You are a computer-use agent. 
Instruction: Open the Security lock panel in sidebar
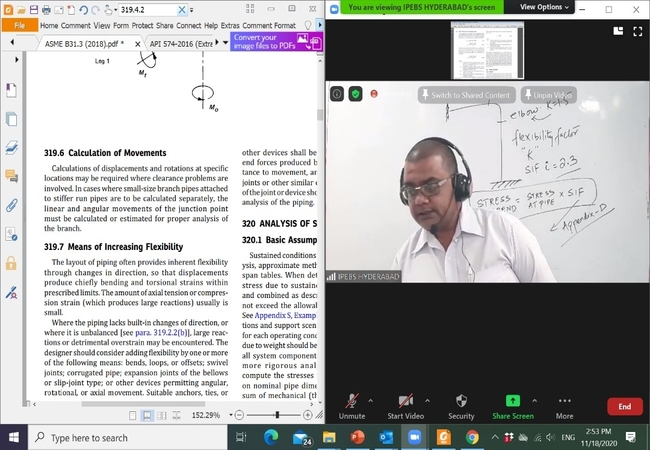tap(11, 263)
